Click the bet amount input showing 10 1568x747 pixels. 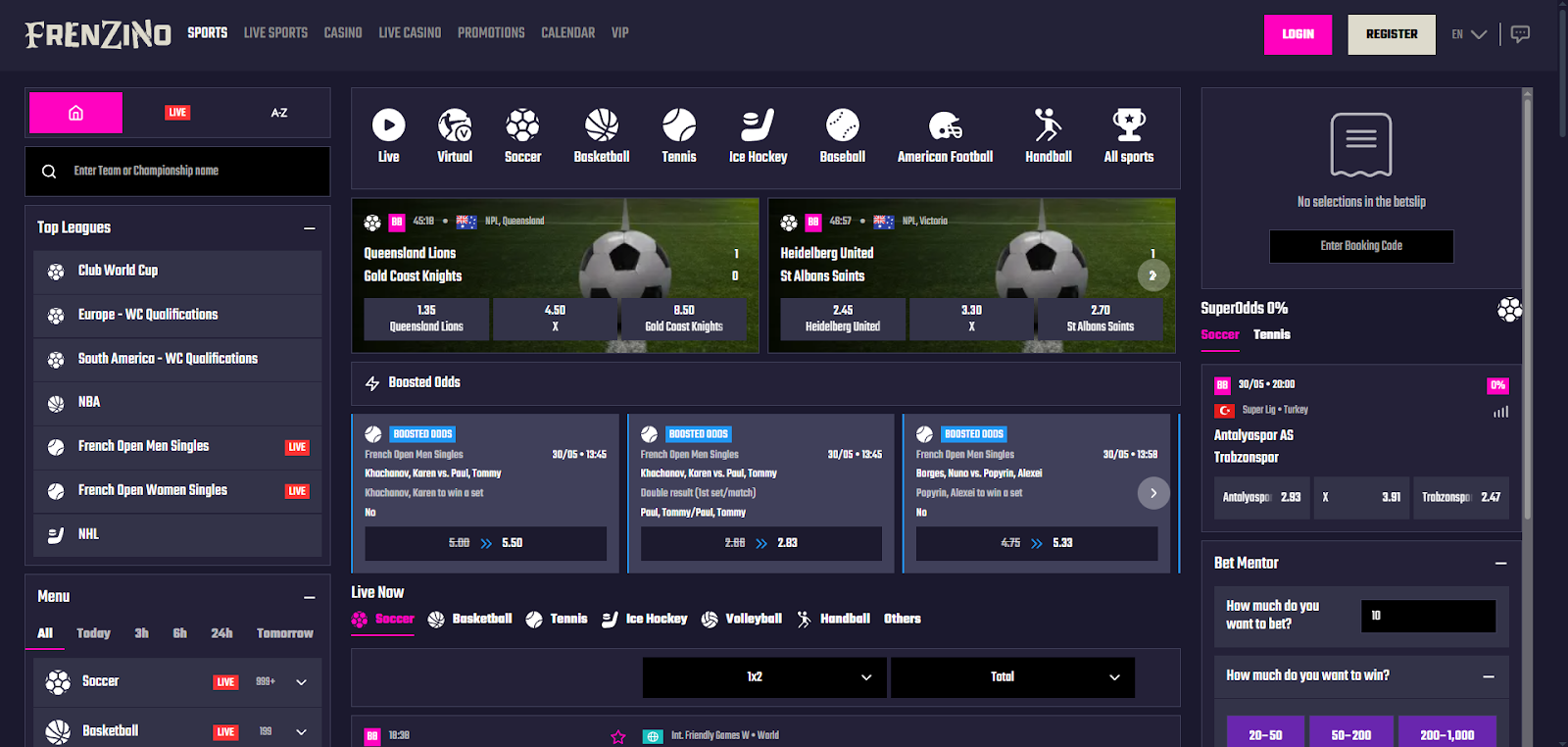tap(1429, 617)
